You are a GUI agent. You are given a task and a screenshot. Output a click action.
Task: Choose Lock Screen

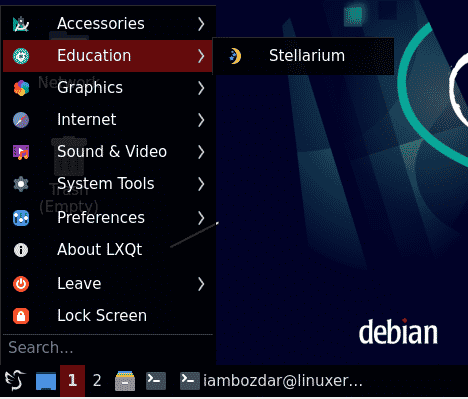pyautogui.click(x=108, y=316)
